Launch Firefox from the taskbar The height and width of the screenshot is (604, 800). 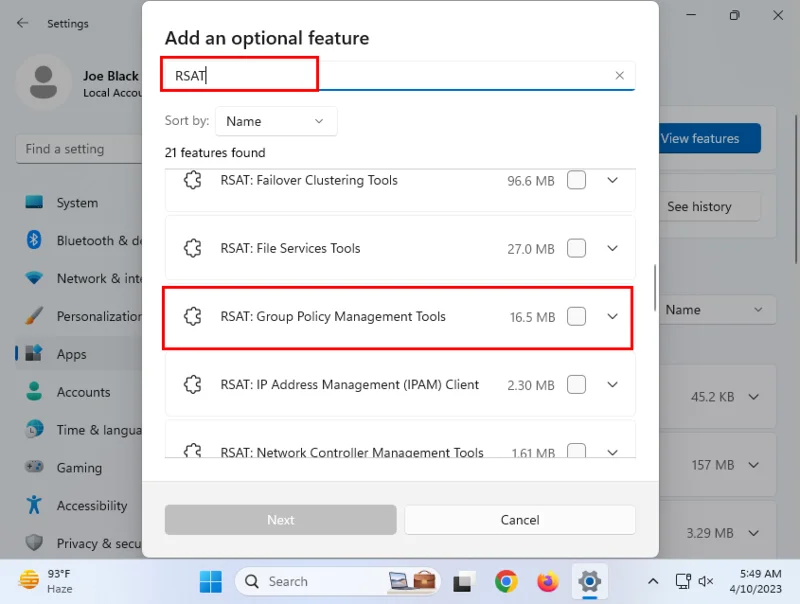pos(547,582)
